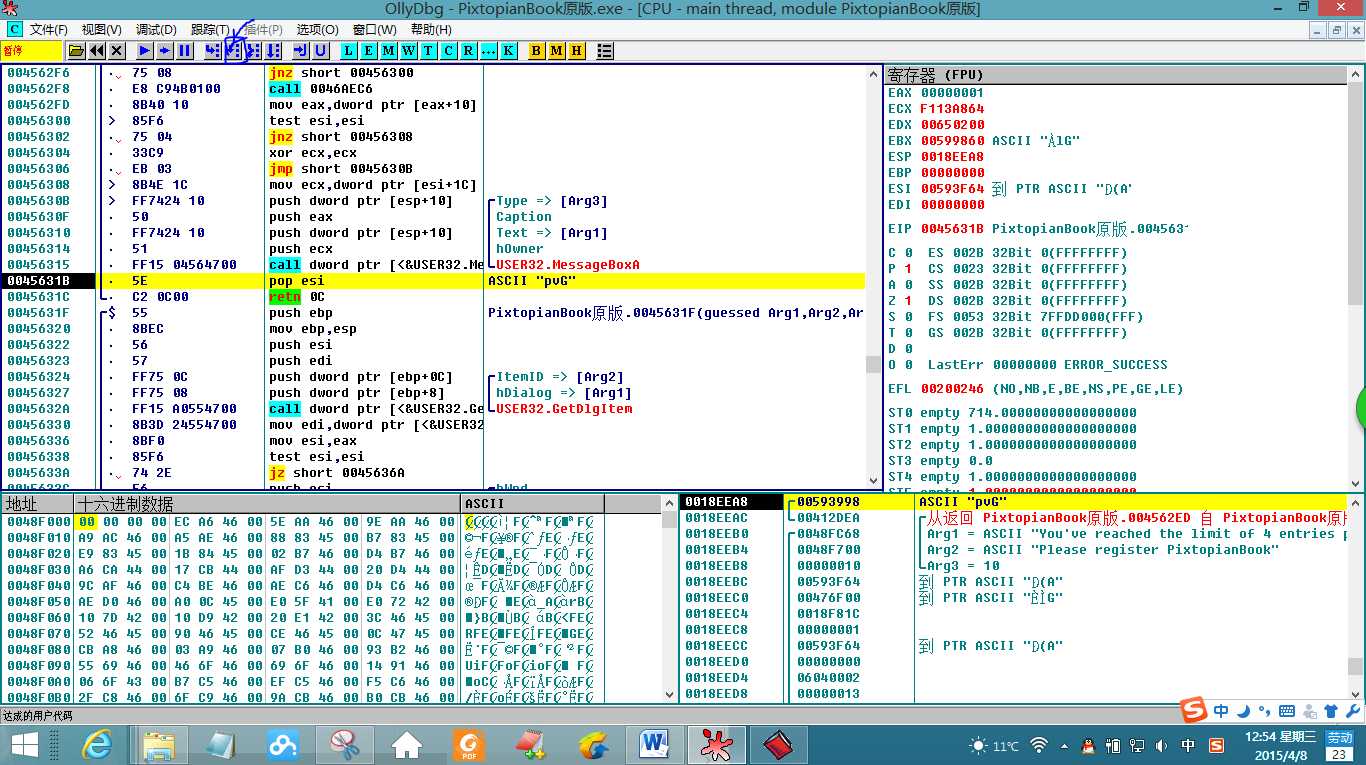Click the Run thread toolbar icon
This screenshot has width=1366, height=765.
165,50
